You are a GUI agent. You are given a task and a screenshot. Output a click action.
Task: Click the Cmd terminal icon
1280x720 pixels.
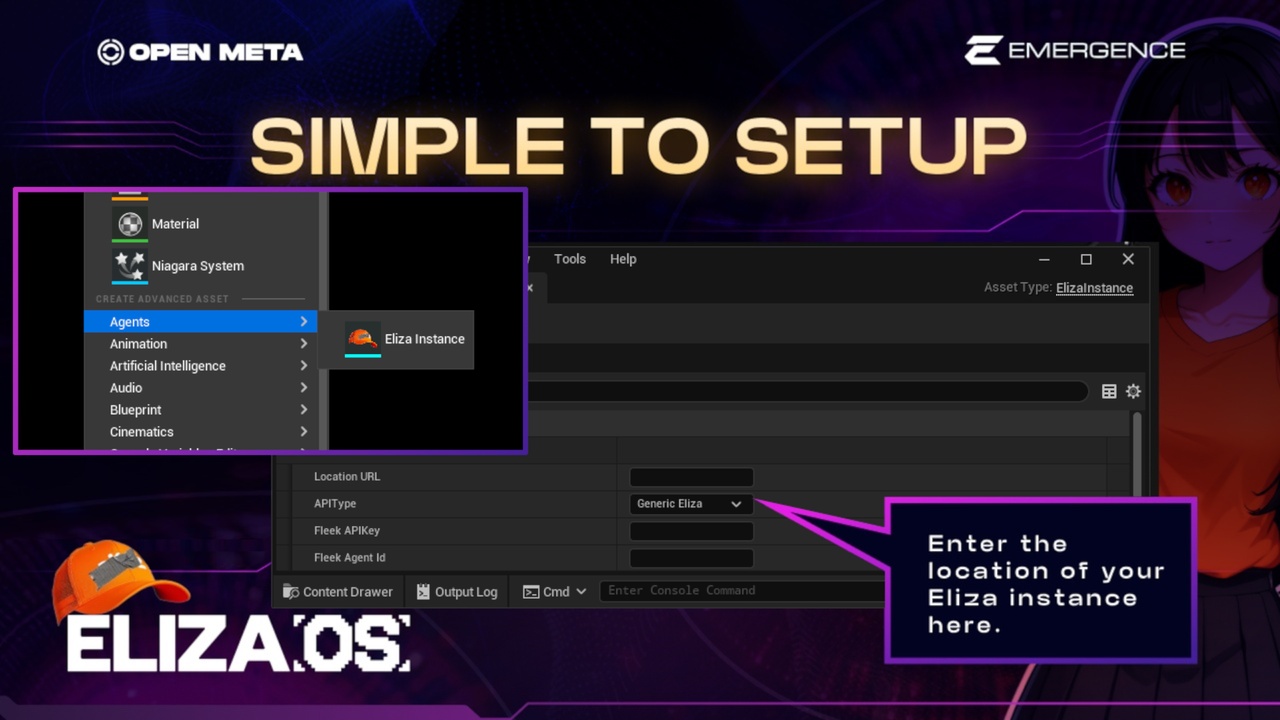click(531, 591)
